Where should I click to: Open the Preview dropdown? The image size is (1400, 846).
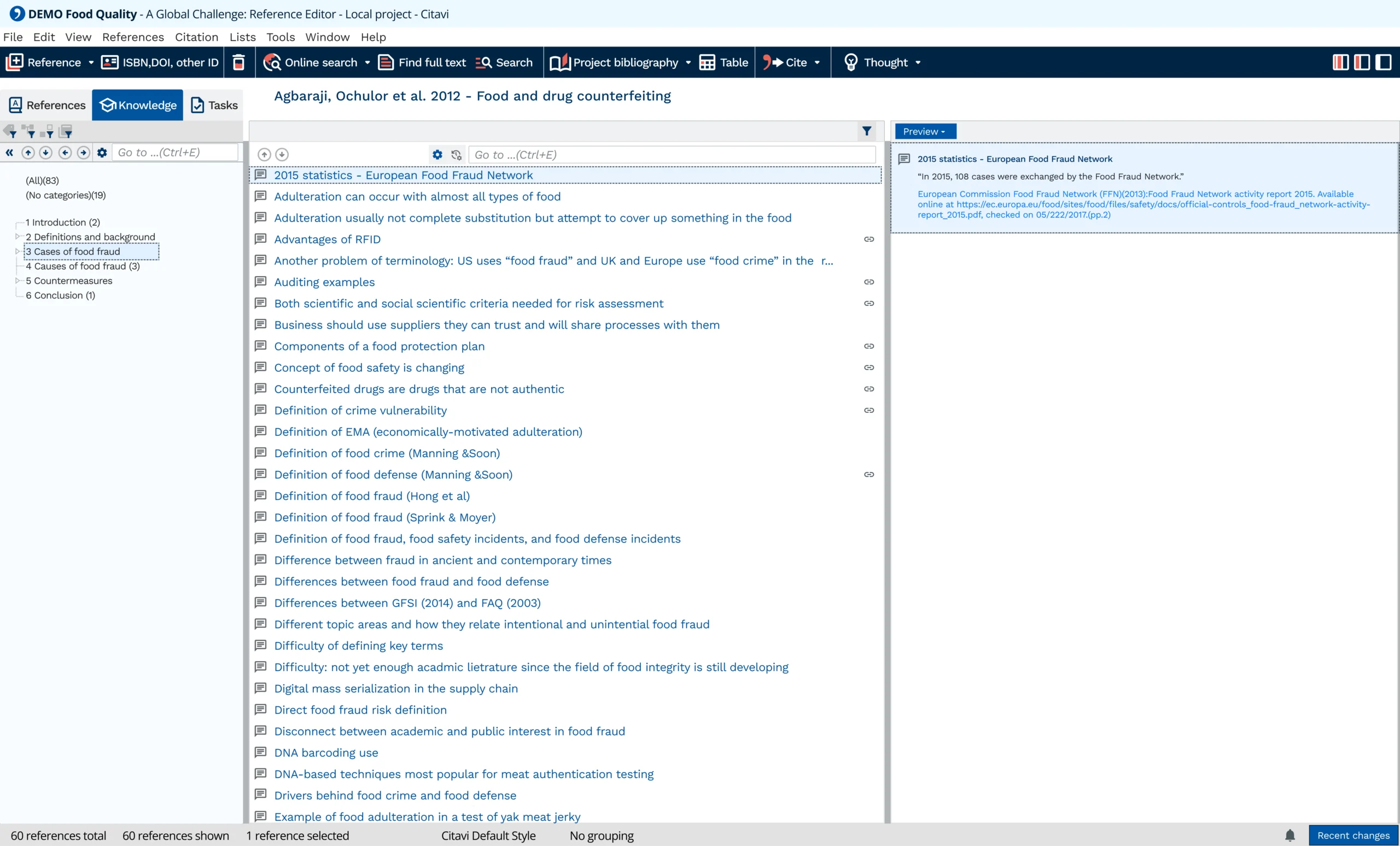925,131
